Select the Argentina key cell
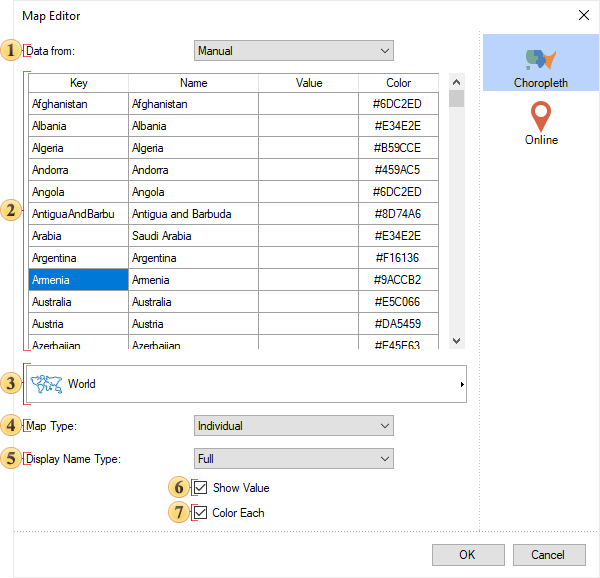 [x=78, y=258]
